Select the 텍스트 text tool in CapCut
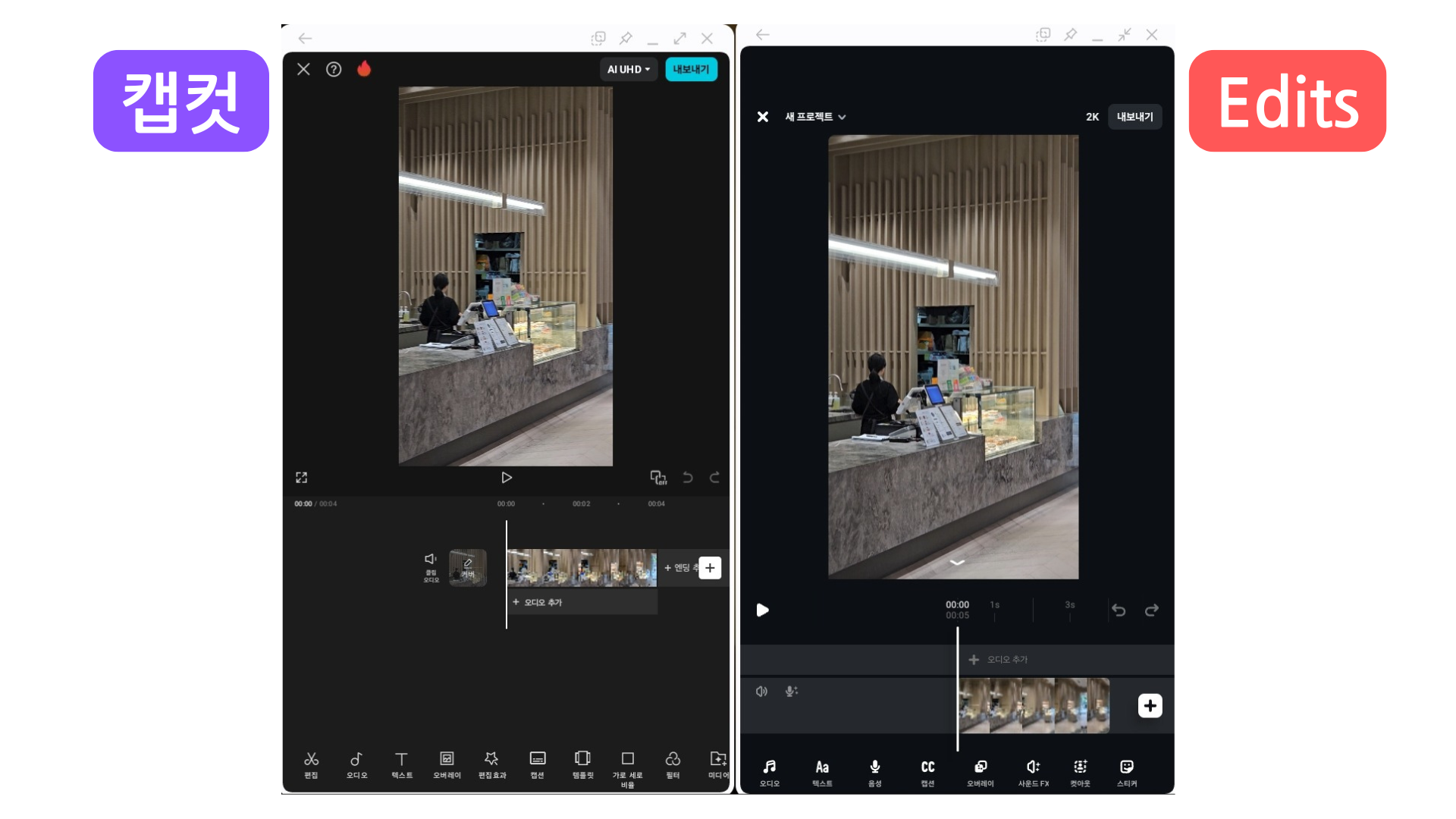The height and width of the screenshot is (819, 1456). (402, 764)
